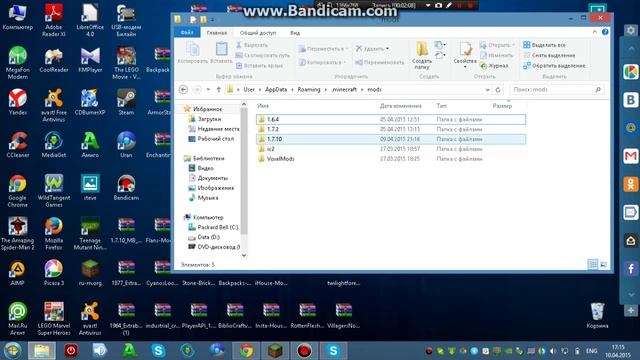
Task: Switch to the large icons view
Action: [x=603, y=264]
